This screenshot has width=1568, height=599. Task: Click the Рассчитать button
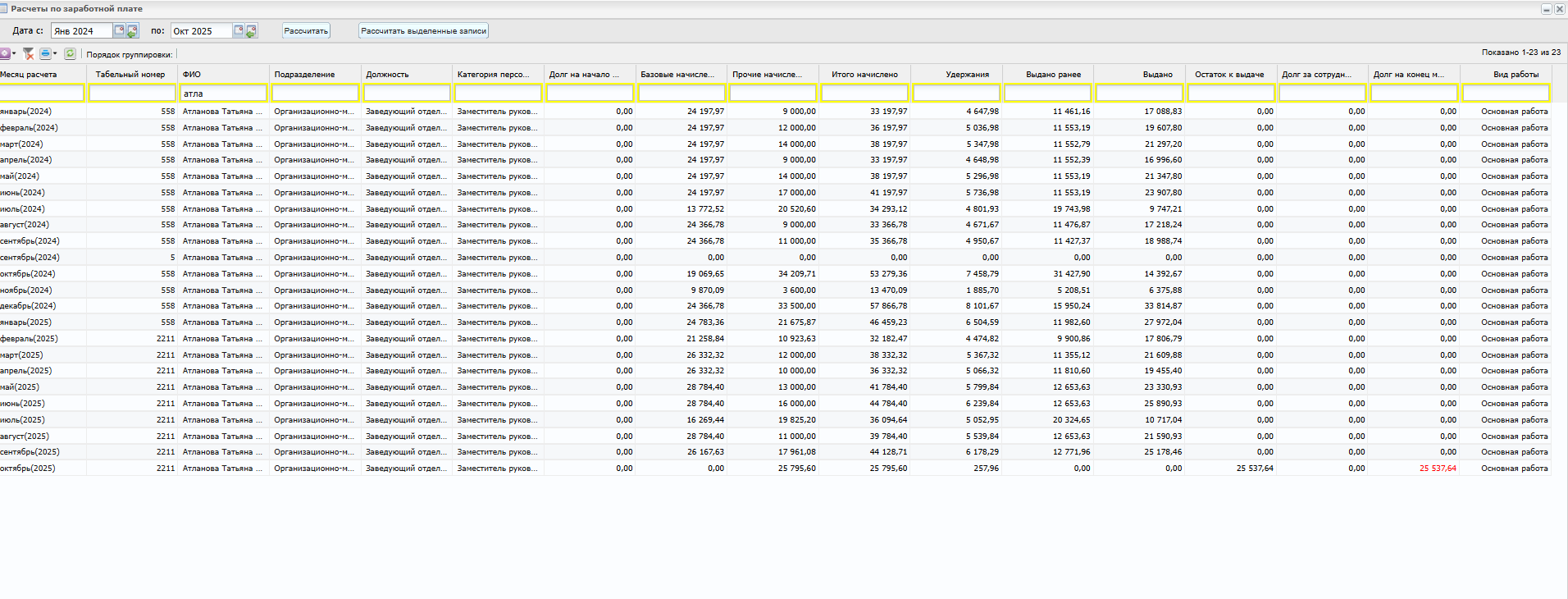tap(306, 31)
